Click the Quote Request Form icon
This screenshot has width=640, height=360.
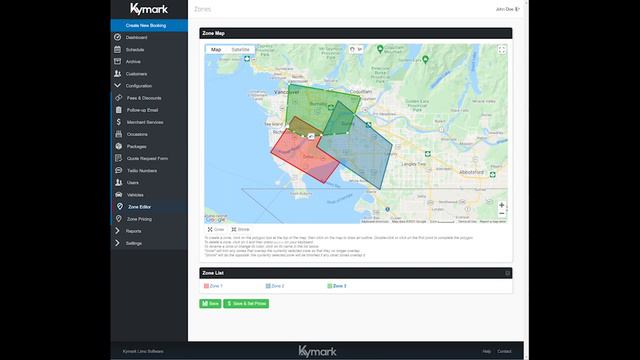tap(118, 158)
